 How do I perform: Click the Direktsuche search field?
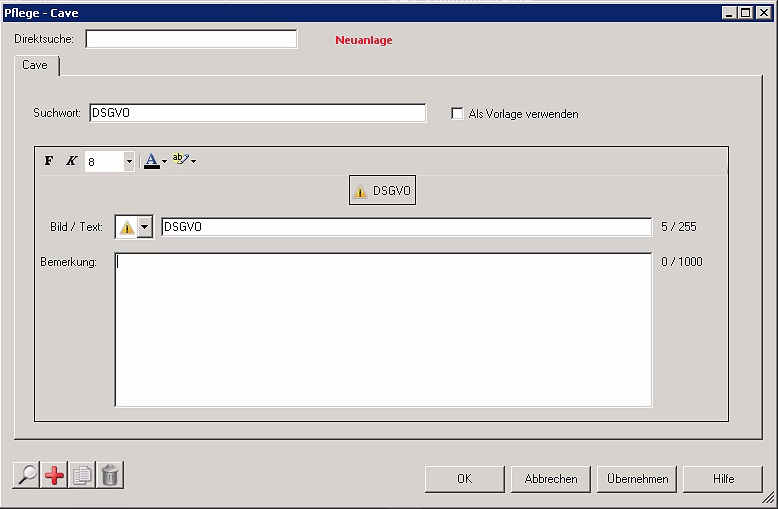(191, 39)
